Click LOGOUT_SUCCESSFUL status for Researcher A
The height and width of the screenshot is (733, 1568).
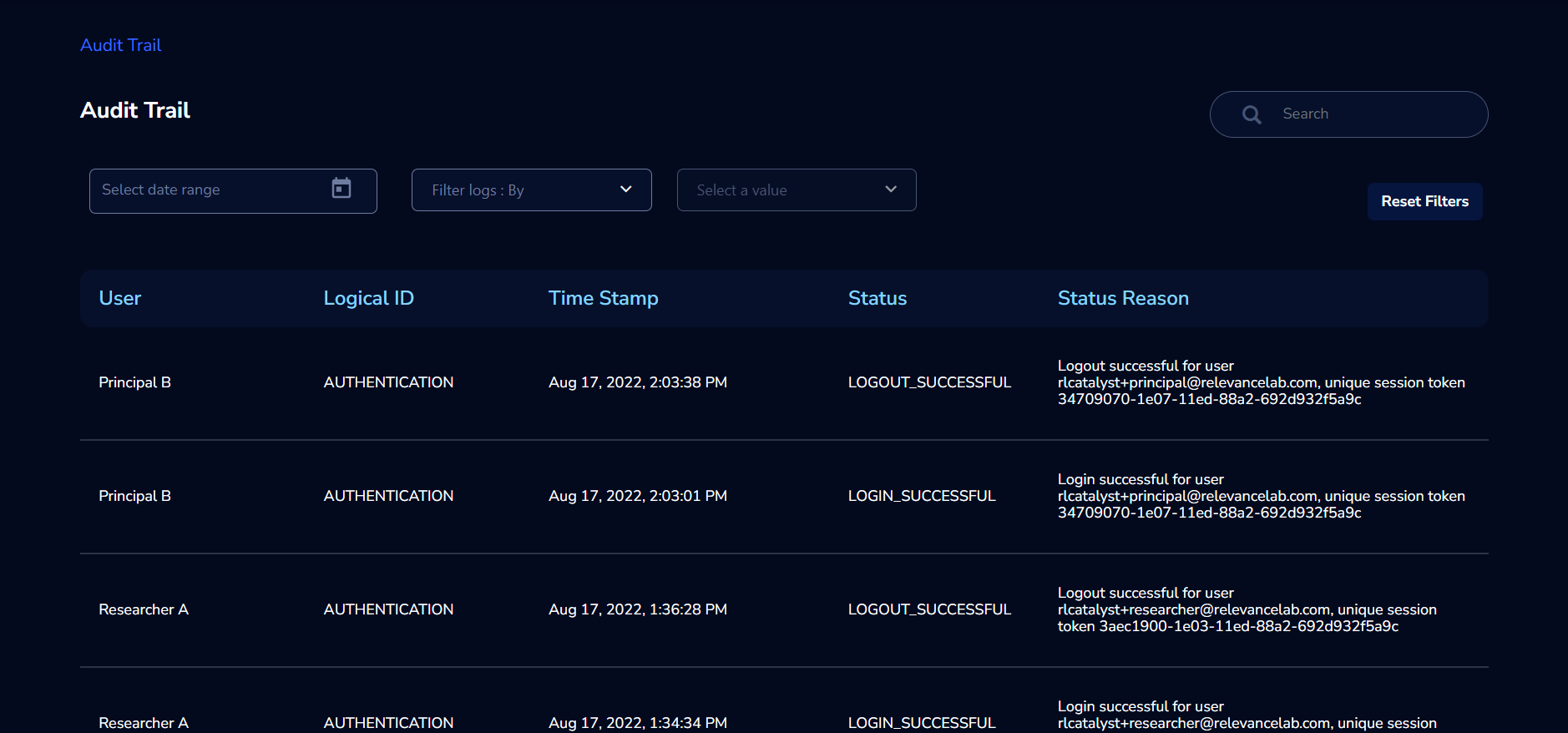(x=929, y=609)
